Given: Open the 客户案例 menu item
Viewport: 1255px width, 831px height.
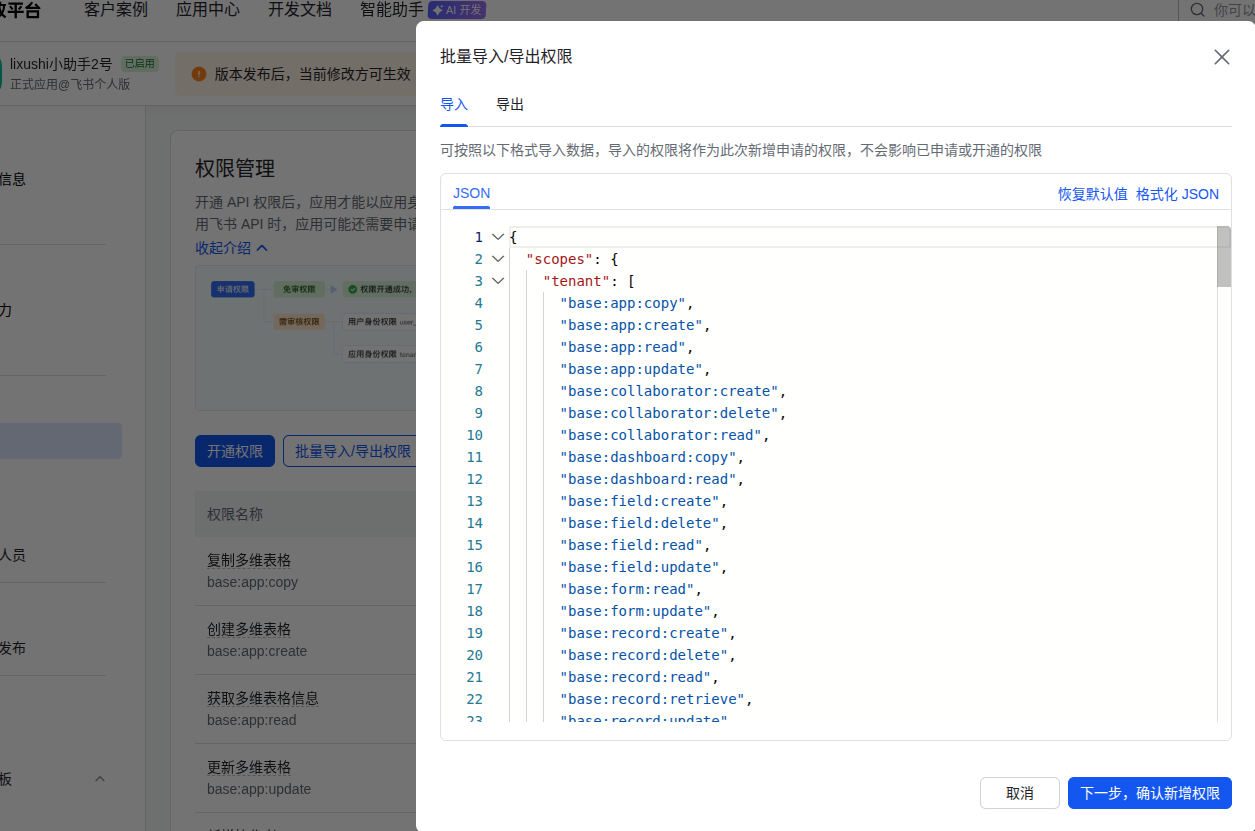Looking at the screenshot, I should 115,10.
